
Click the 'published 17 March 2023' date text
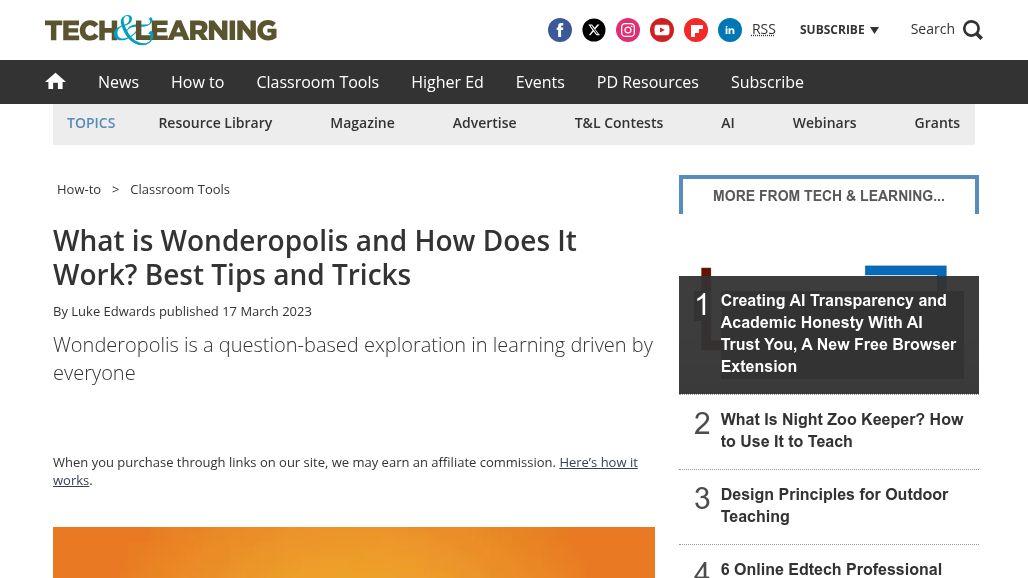click(235, 311)
